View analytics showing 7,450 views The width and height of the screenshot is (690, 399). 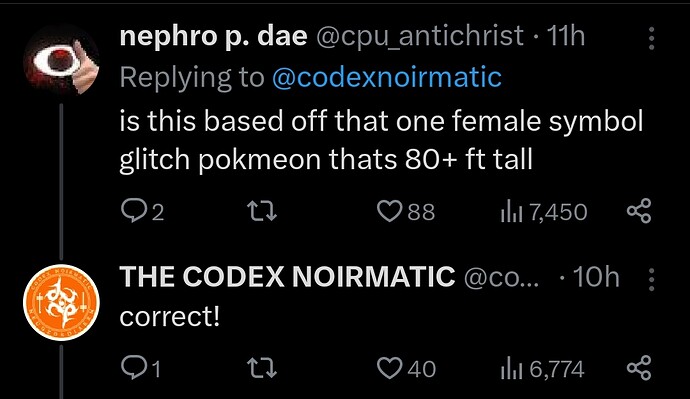[543, 212]
